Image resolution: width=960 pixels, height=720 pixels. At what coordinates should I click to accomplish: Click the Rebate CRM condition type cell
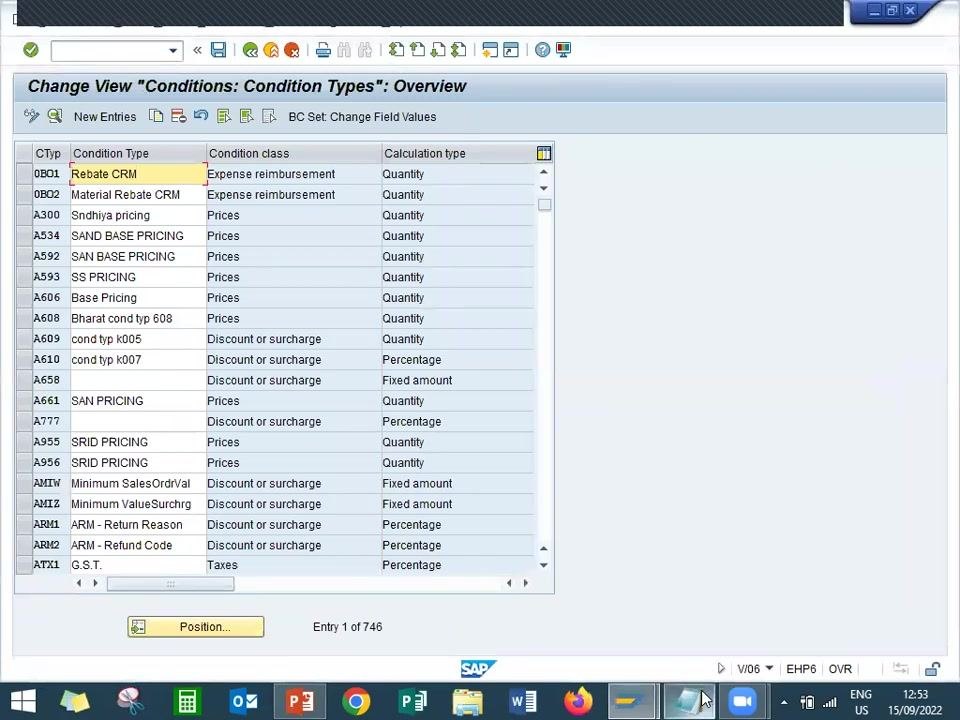(138, 174)
